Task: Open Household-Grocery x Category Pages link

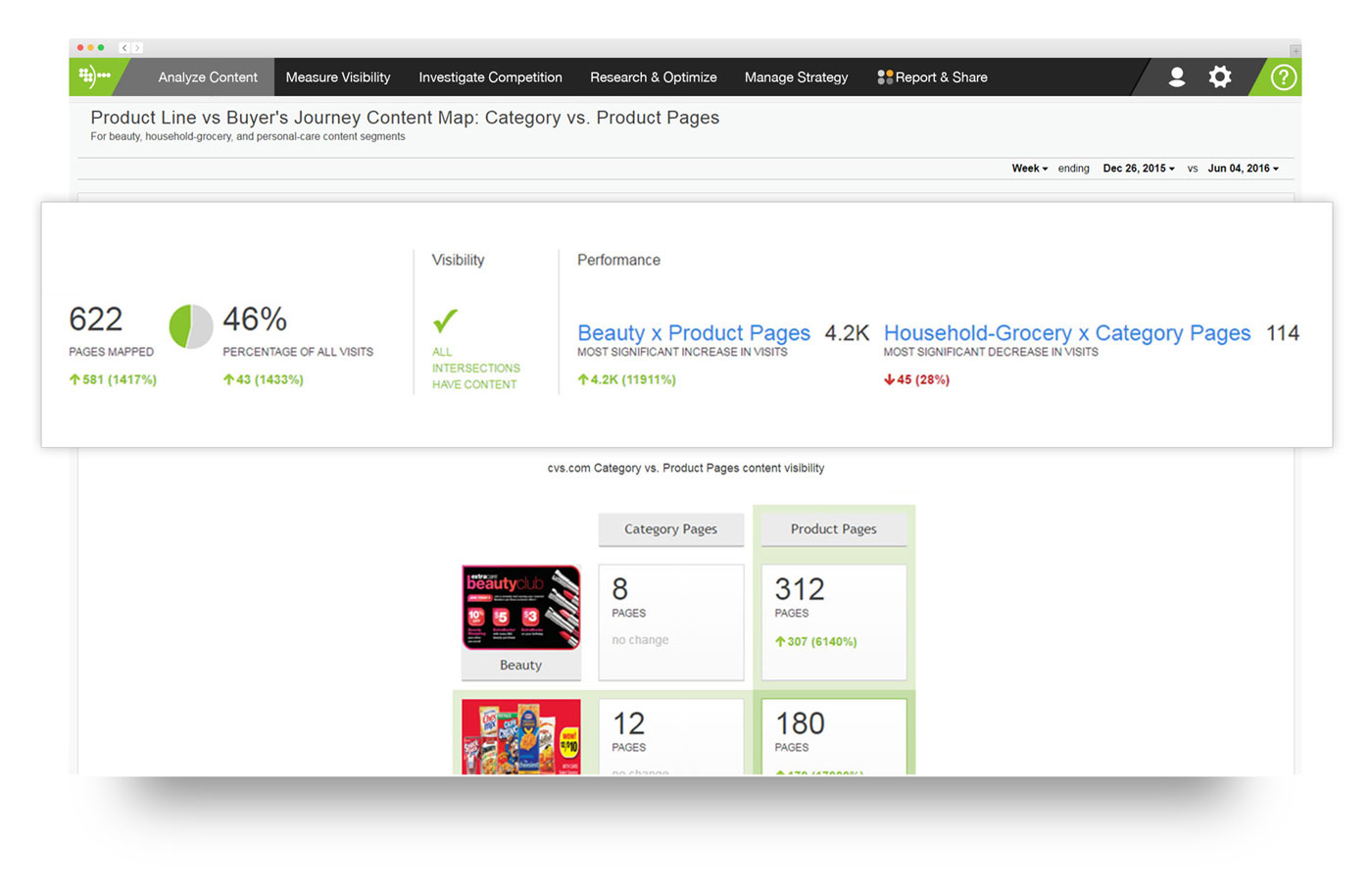Action: (1067, 333)
